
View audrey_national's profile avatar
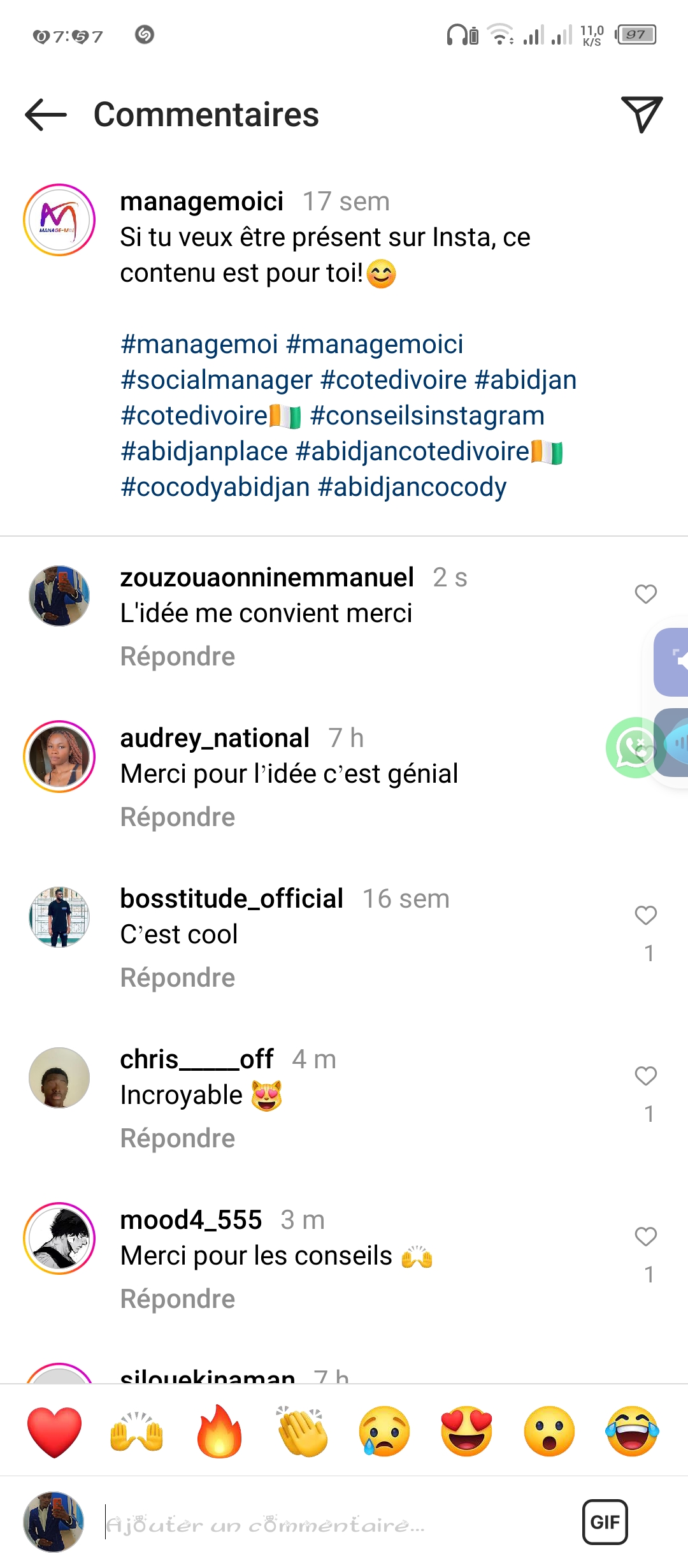point(59,757)
